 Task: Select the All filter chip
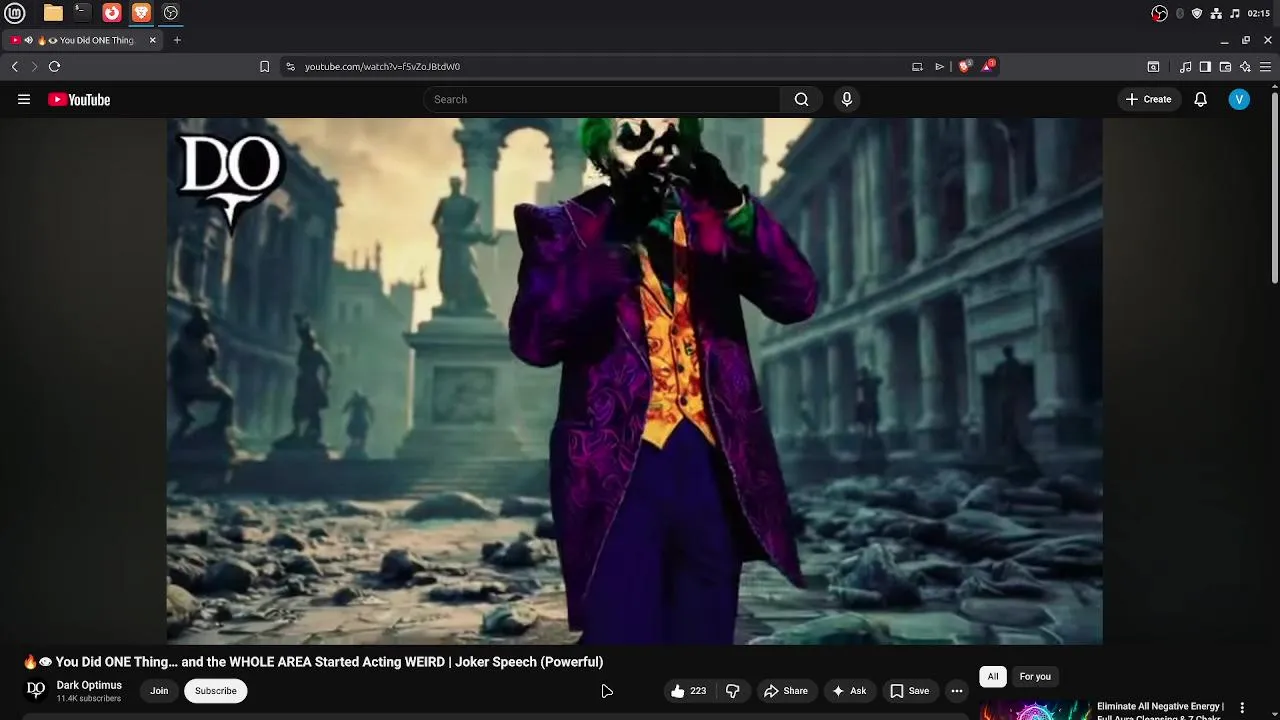993,677
